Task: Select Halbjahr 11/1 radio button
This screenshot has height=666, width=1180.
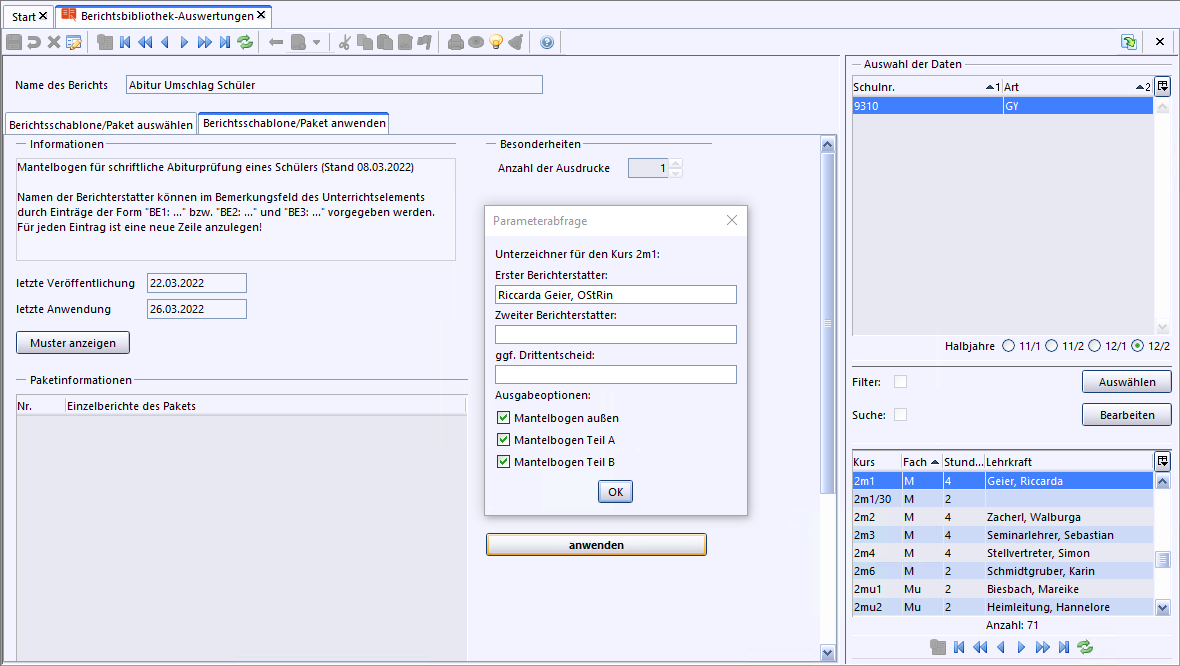Action: pyautogui.click(x=1008, y=345)
